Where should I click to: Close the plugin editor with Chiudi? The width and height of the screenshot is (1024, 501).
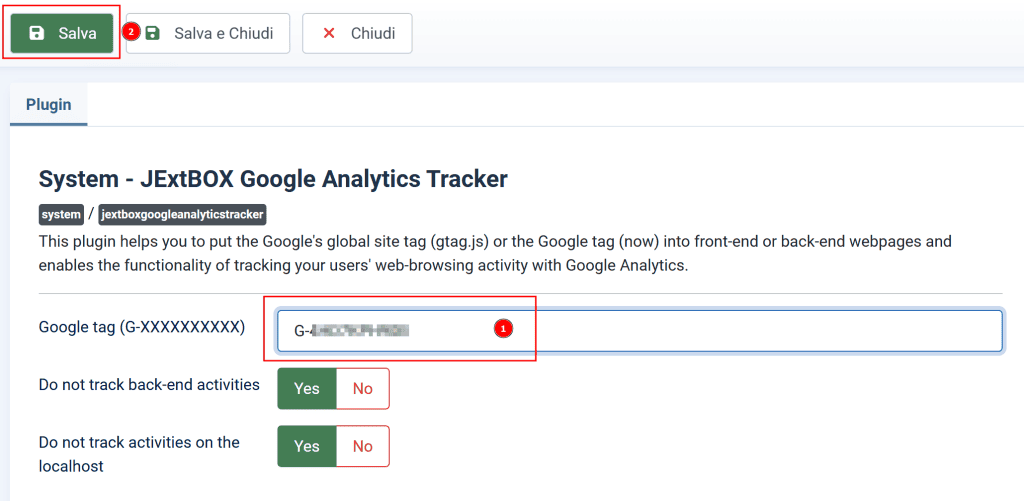tap(357, 33)
